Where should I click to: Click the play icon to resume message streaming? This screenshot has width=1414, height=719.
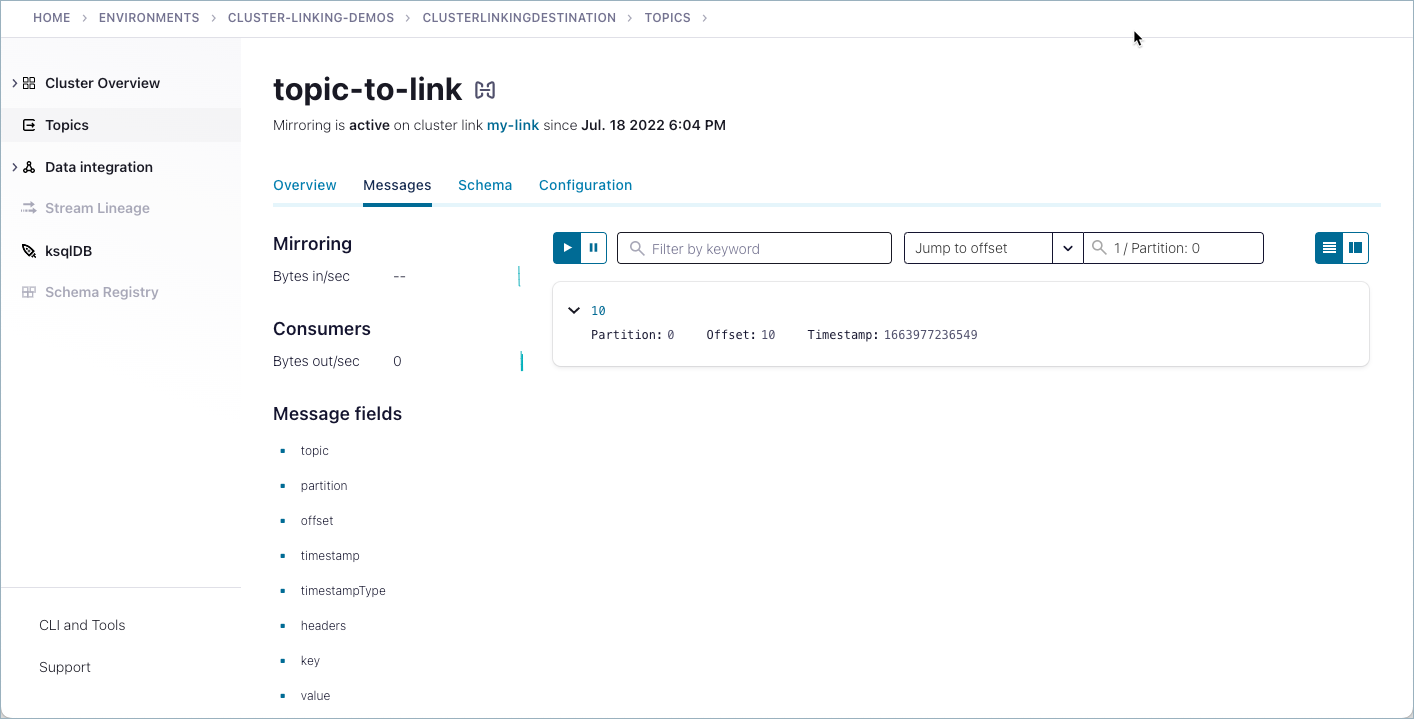click(566, 247)
